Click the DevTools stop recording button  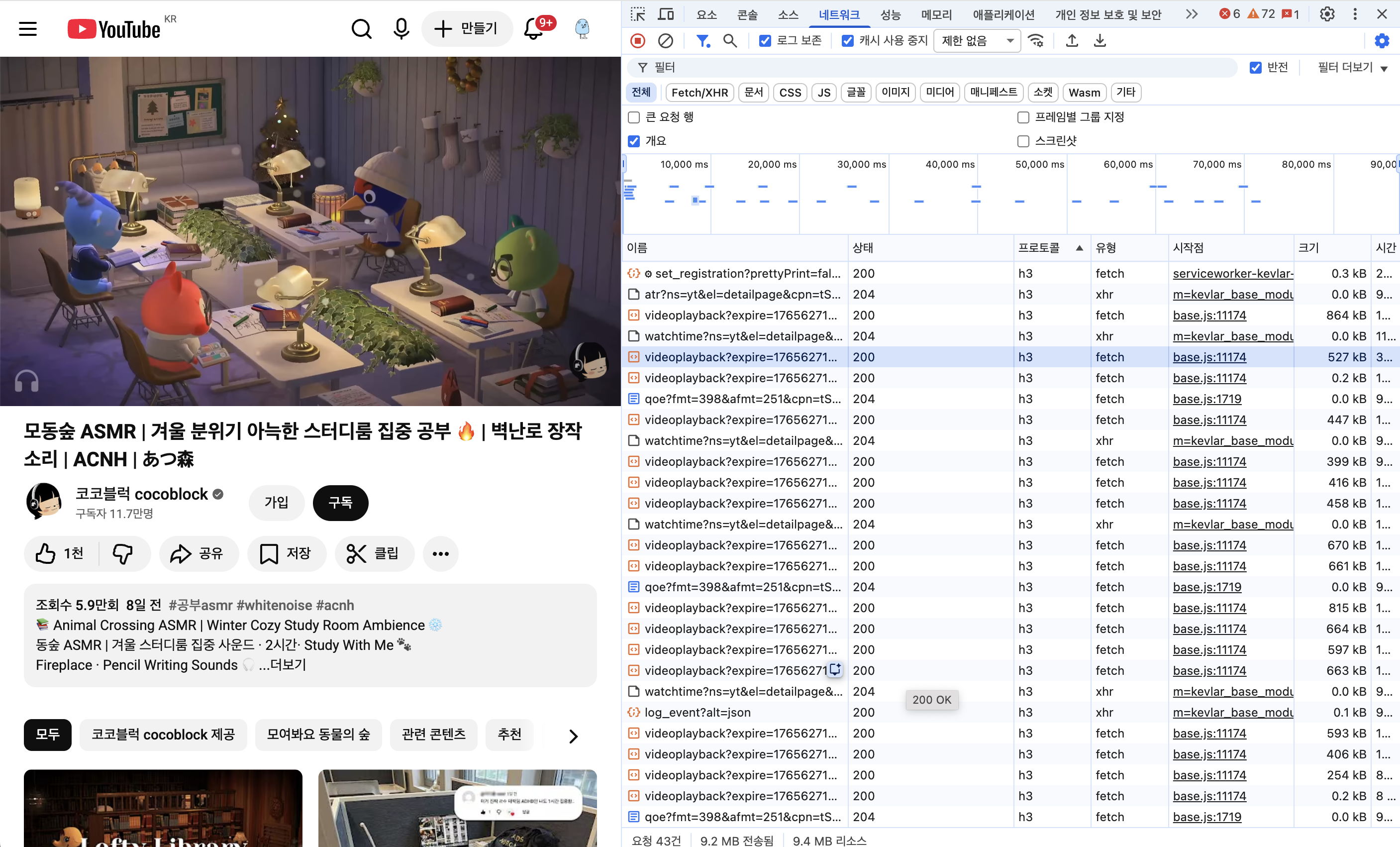click(637, 41)
